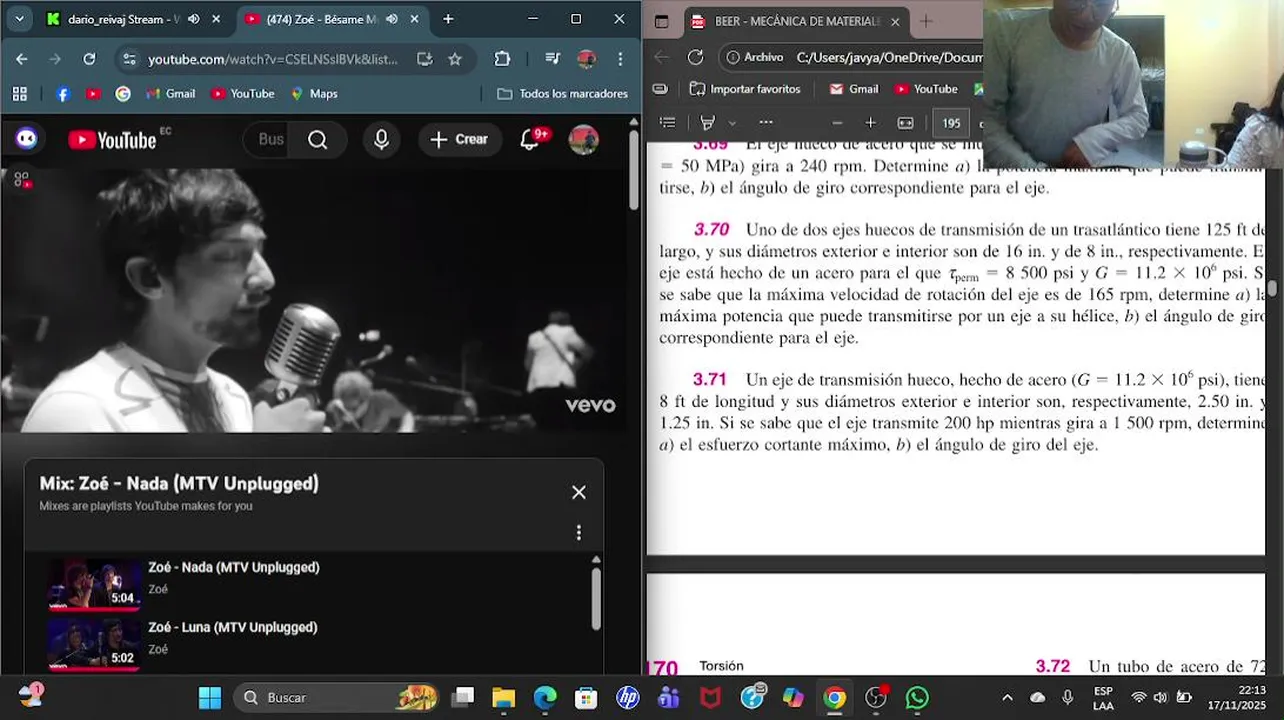Close the Zoé YouTube tab
The height and width of the screenshot is (720, 1284).
[x=414, y=19]
